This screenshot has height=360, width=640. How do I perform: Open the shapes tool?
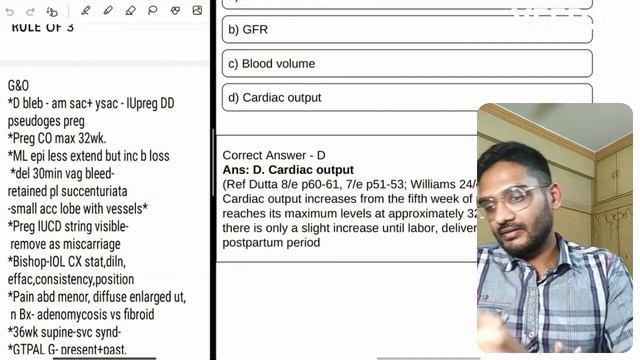click(175, 11)
